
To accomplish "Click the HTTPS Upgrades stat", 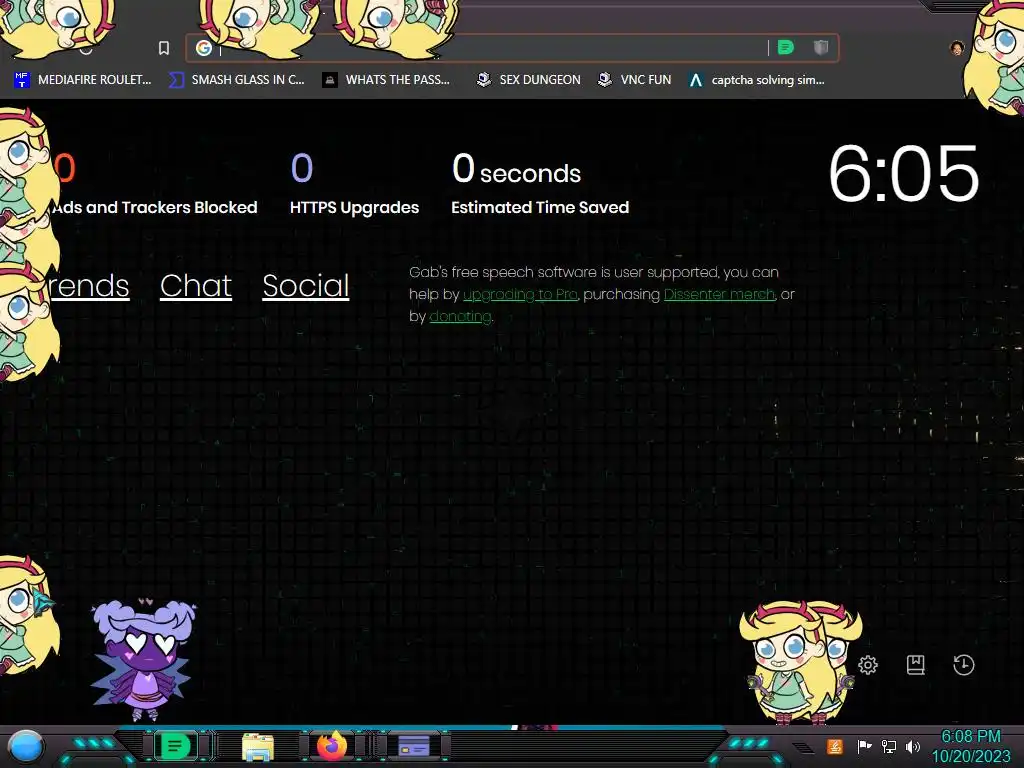I will coord(354,184).
